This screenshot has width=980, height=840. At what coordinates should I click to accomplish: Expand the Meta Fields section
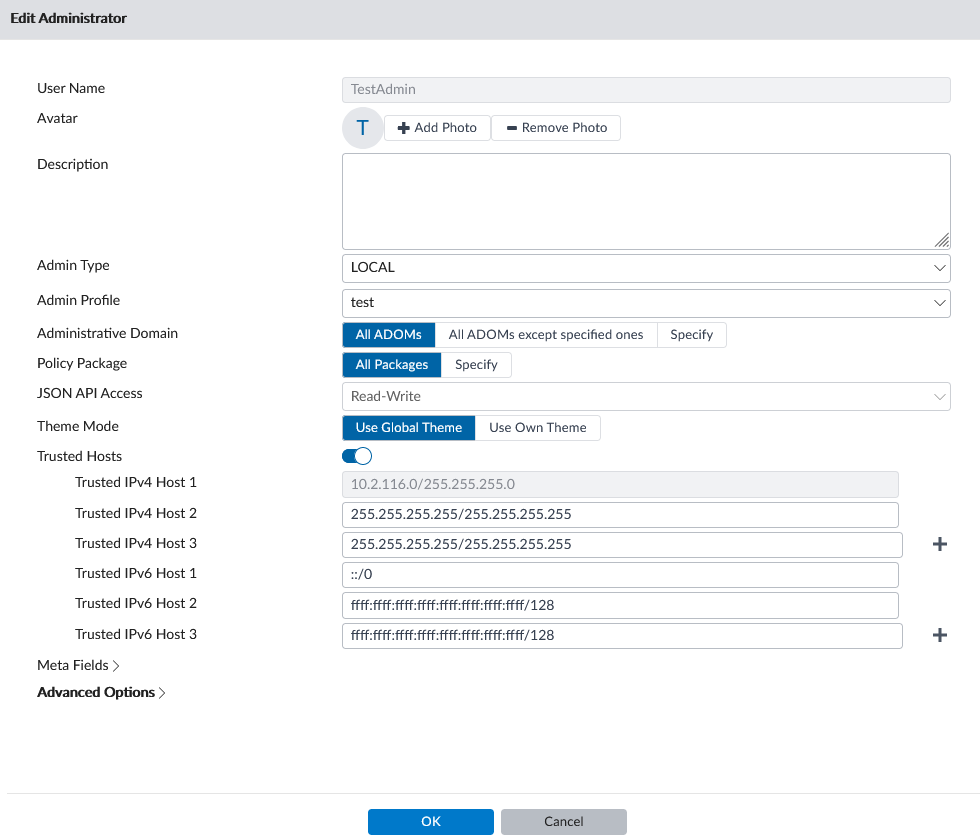(78, 665)
